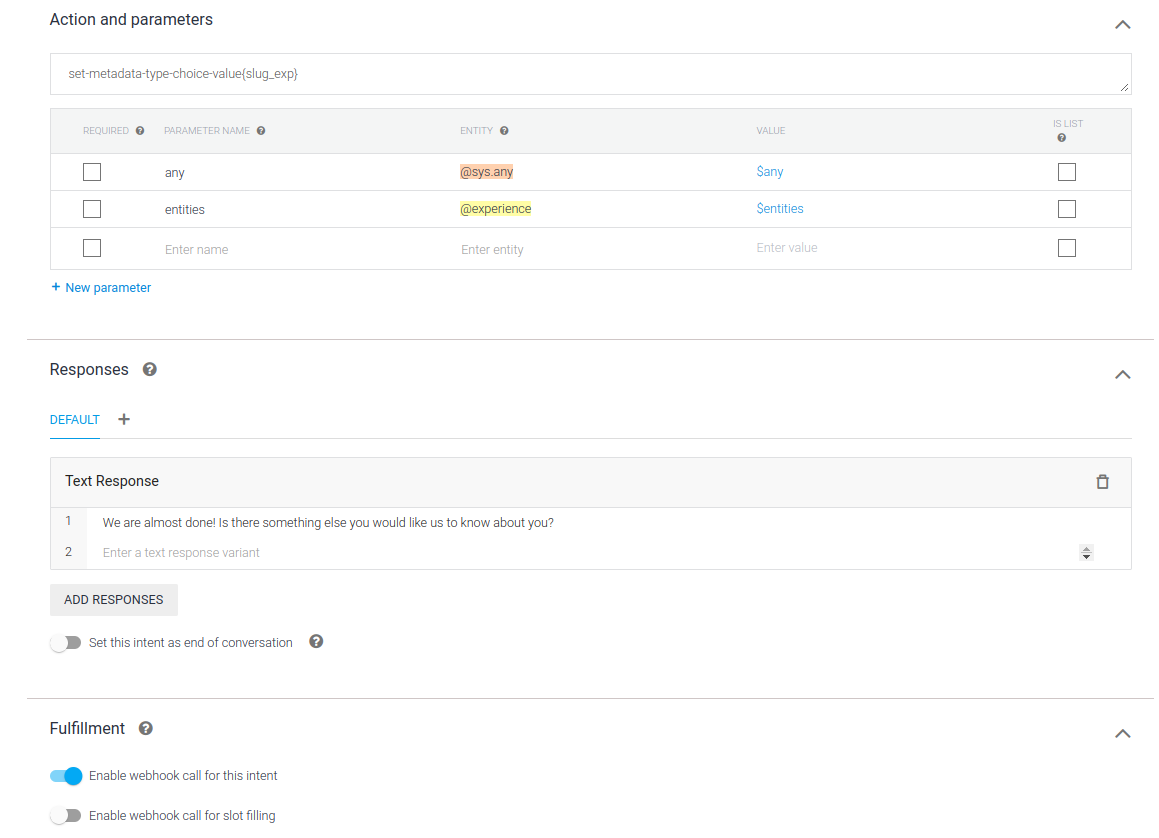Collapse the Responses section
Viewport: 1159px width, 838px height.
(1122, 374)
